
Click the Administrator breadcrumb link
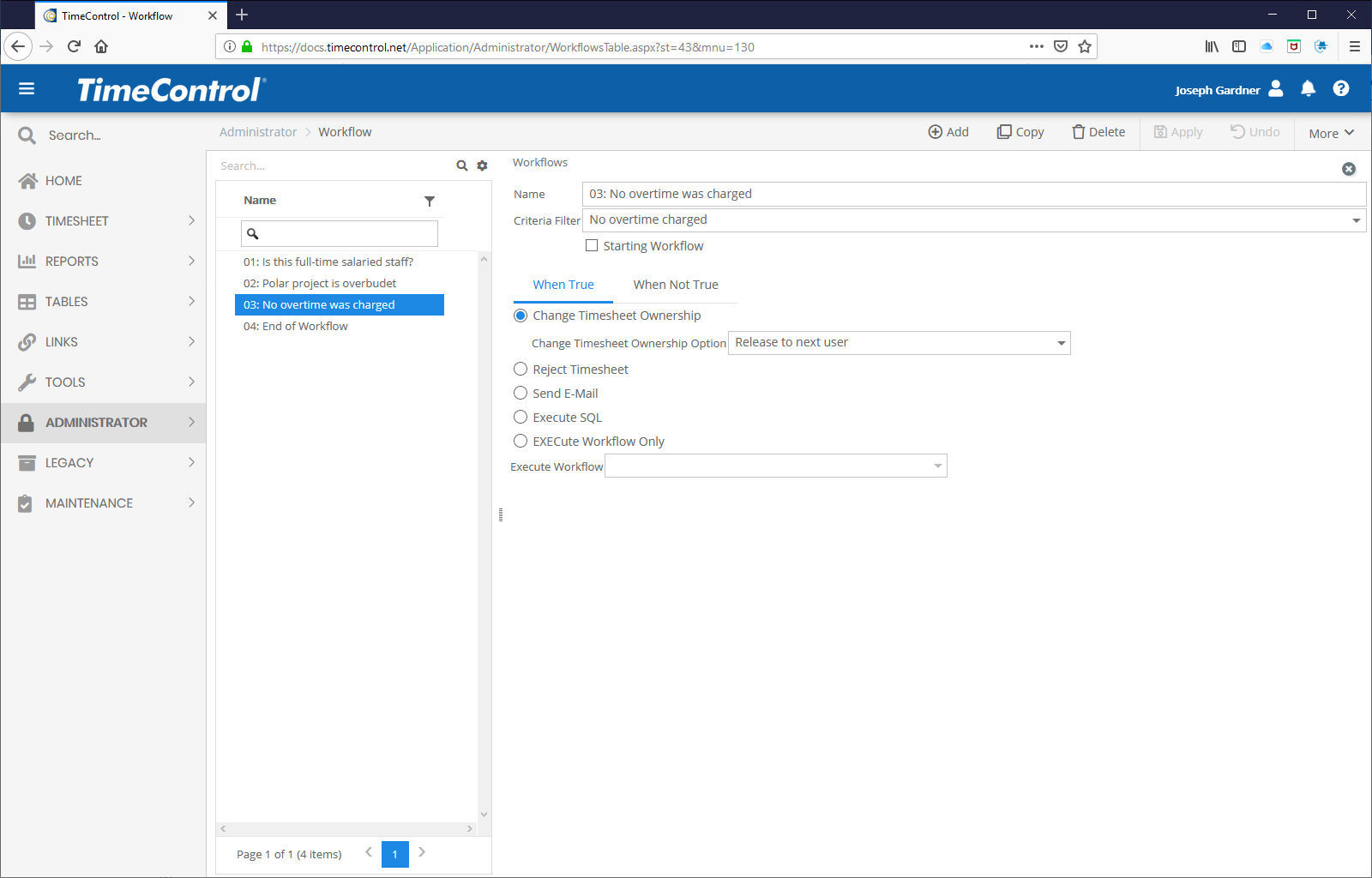[258, 132]
